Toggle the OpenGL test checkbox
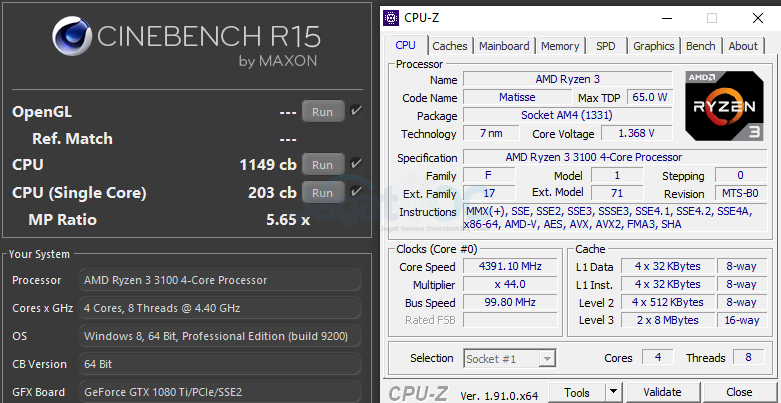 click(357, 111)
